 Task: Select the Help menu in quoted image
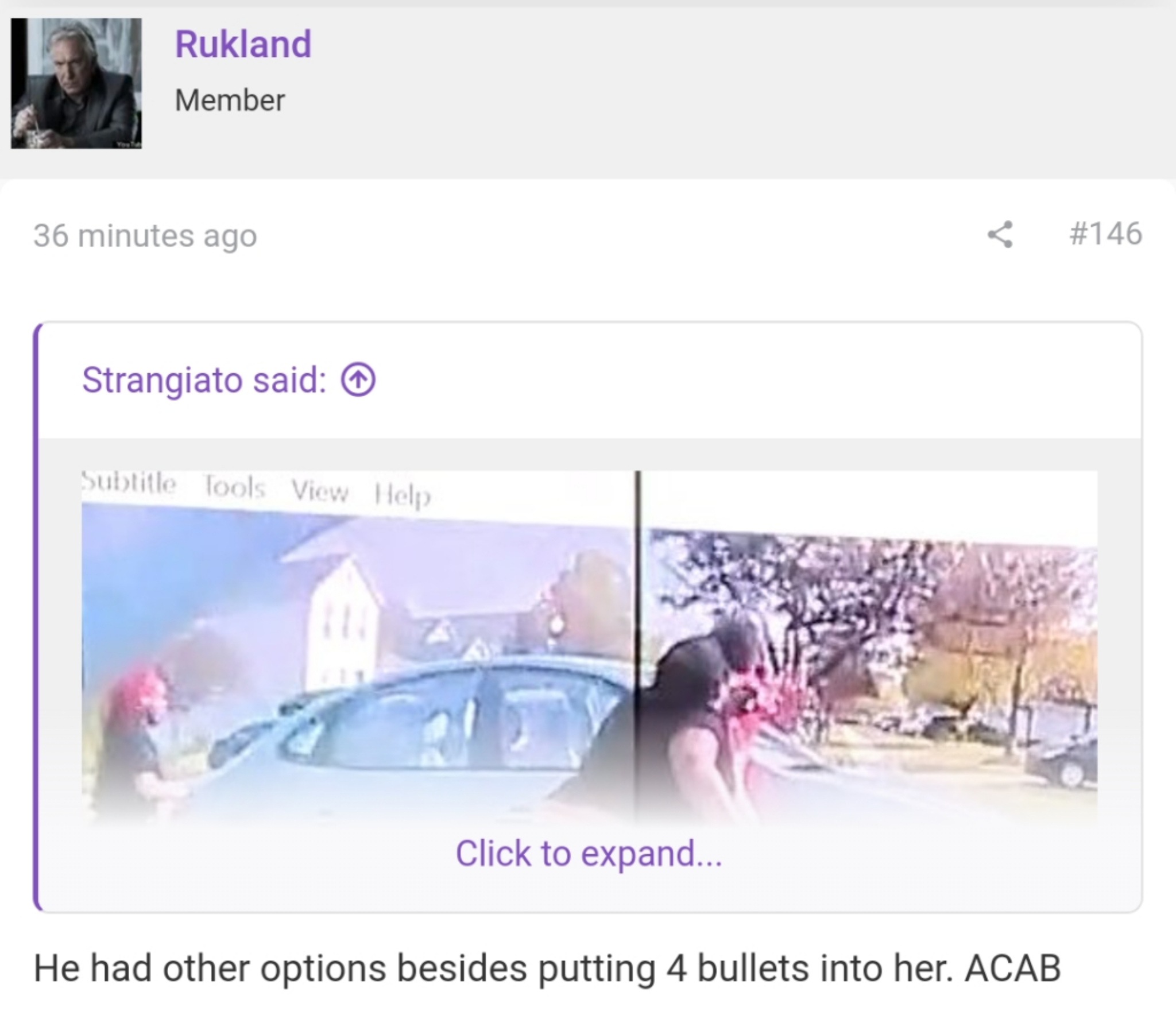tap(403, 495)
